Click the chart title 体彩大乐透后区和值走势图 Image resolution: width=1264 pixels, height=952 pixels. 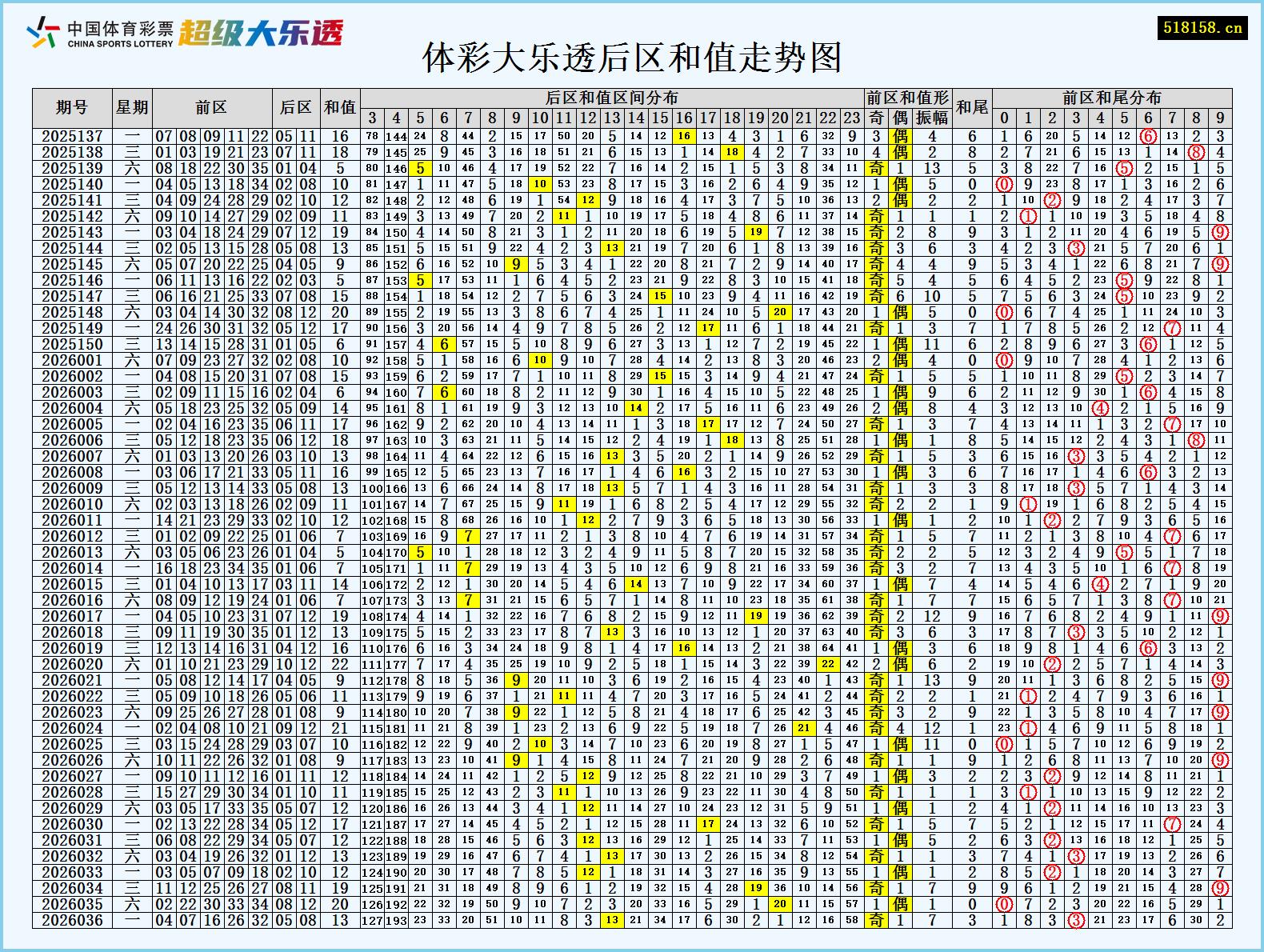[632, 58]
